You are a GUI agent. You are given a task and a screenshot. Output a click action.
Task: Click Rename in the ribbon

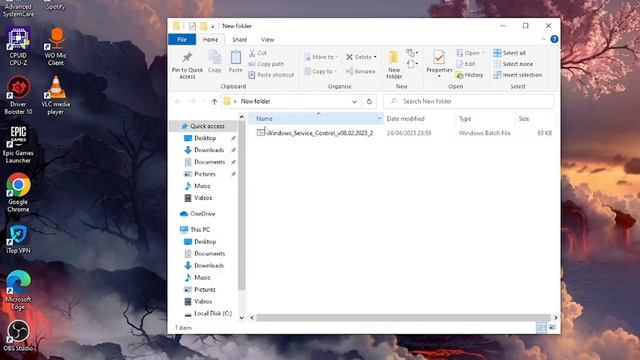[x=360, y=71]
